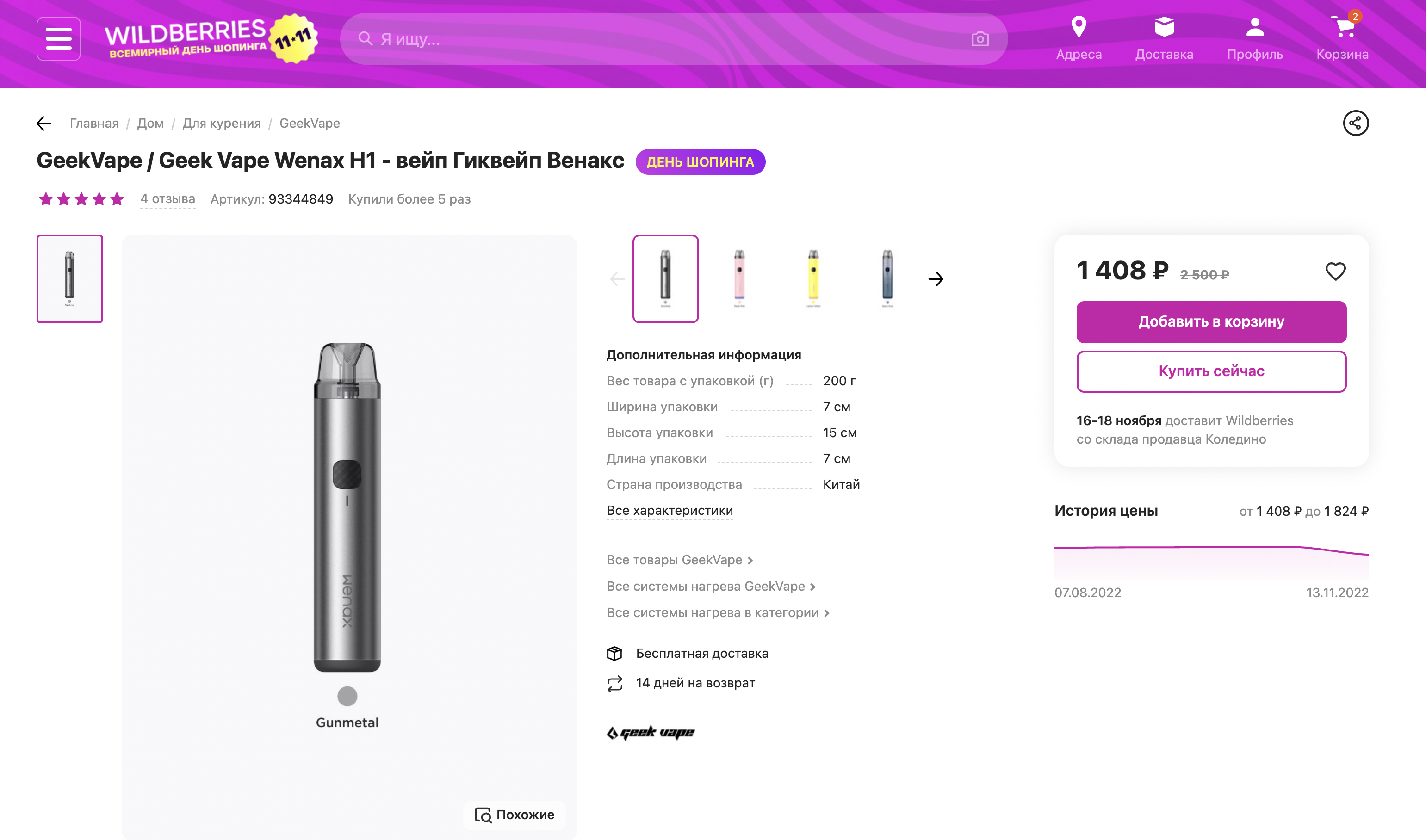Click Добавить в корзину button
1426x840 pixels.
click(1211, 321)
